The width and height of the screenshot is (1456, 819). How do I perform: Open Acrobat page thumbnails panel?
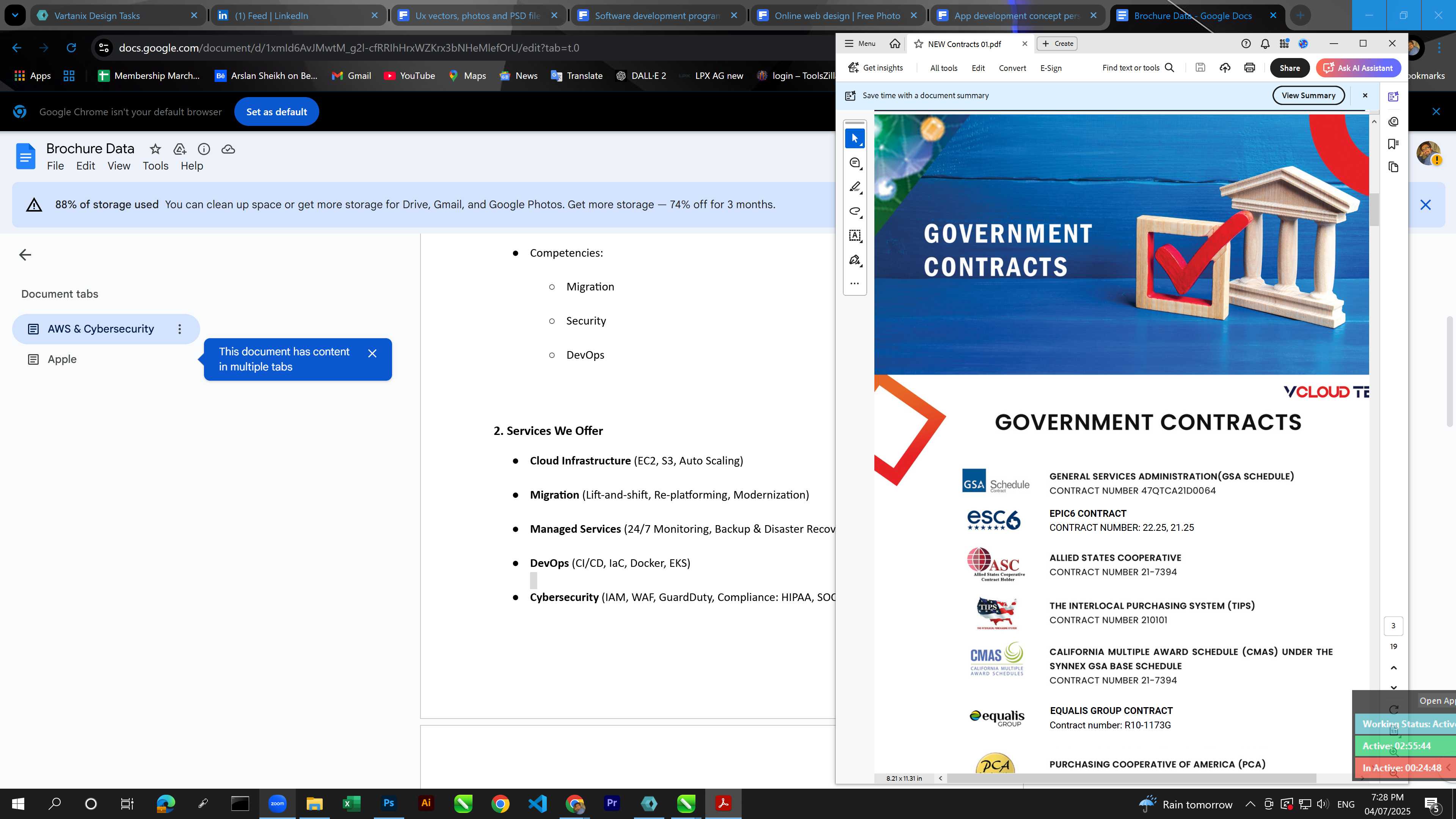coord(1393,167)
